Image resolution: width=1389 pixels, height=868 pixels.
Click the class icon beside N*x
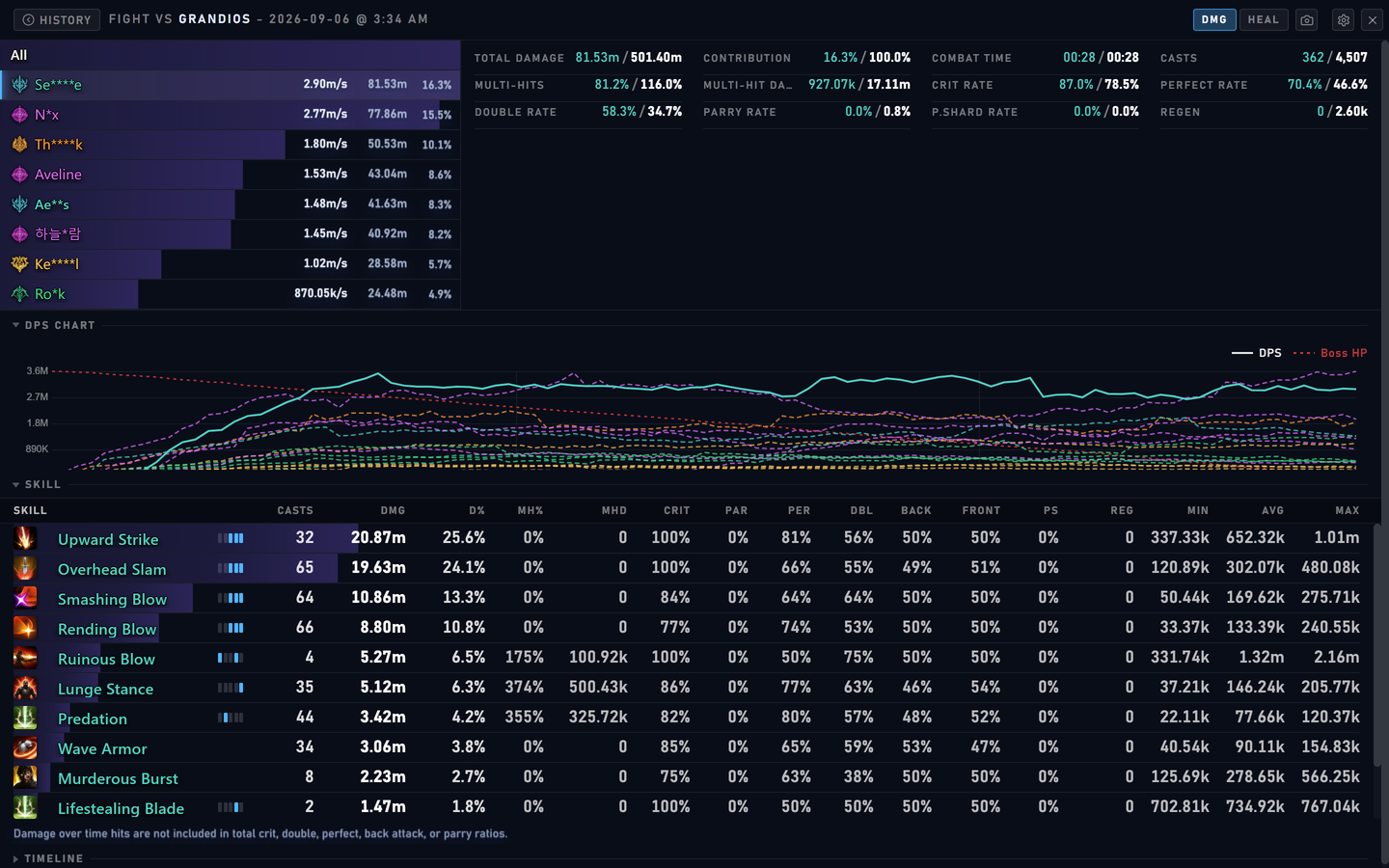[x=19, y=115]
